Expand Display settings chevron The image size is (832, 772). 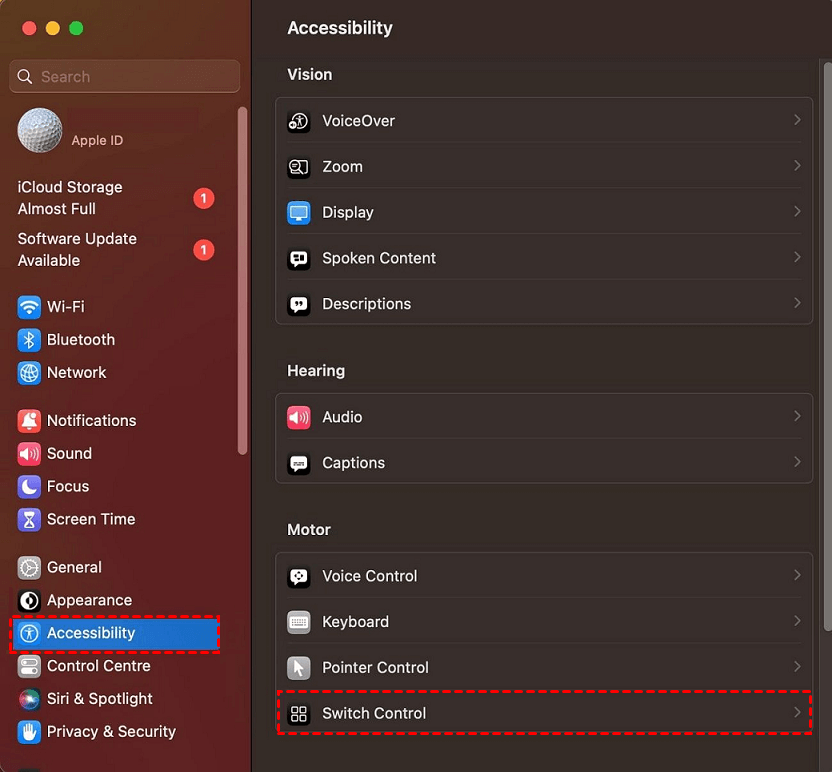pyautogui.click(x=797, y=212)
